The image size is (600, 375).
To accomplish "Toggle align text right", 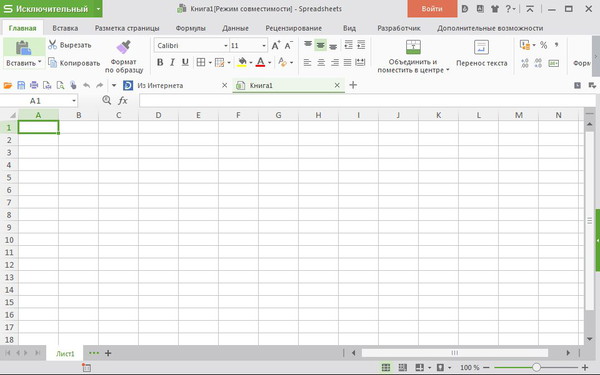I will tap(334, 62).
